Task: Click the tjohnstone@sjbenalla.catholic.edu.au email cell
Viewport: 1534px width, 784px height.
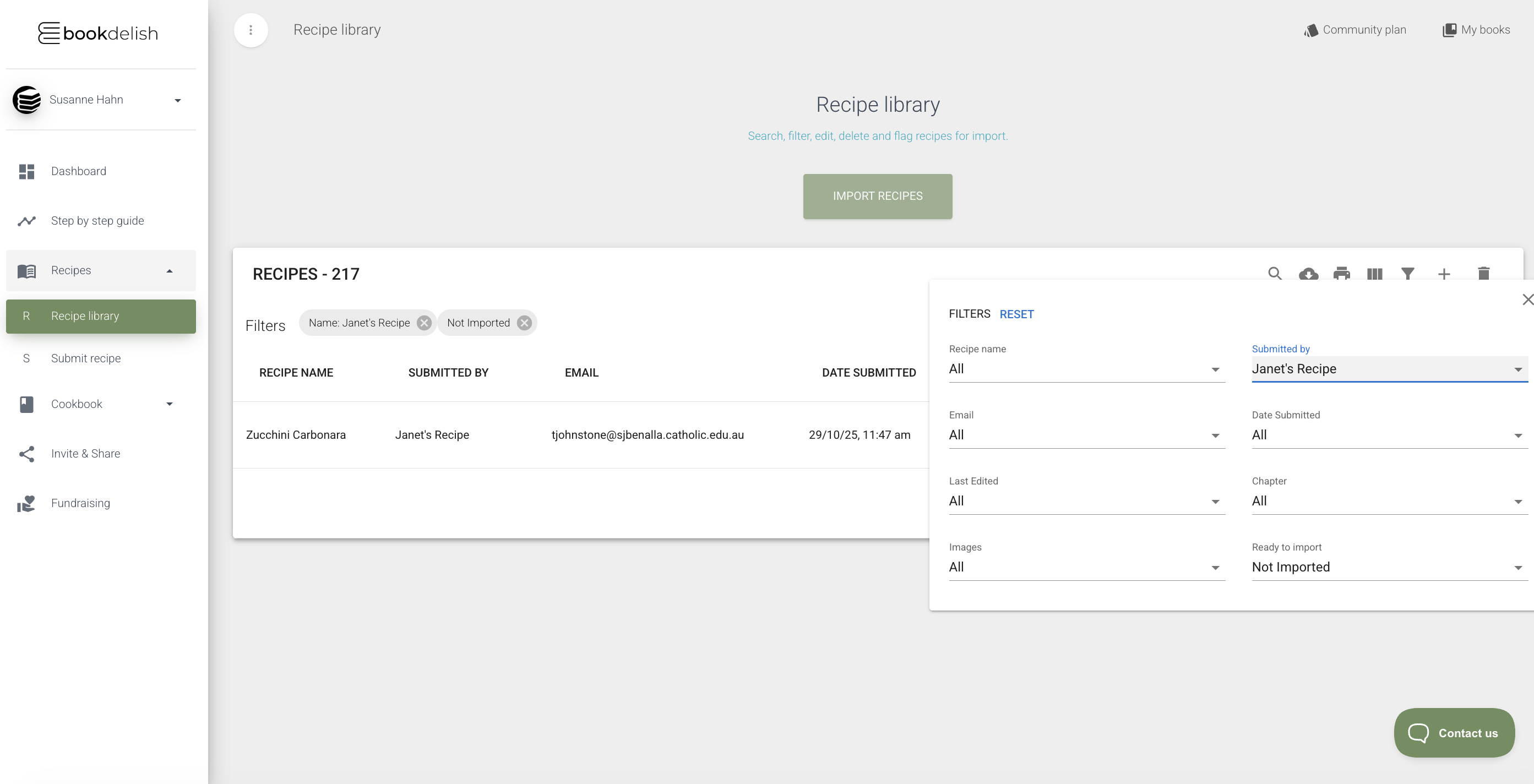Action: click(x=648, y=435)
